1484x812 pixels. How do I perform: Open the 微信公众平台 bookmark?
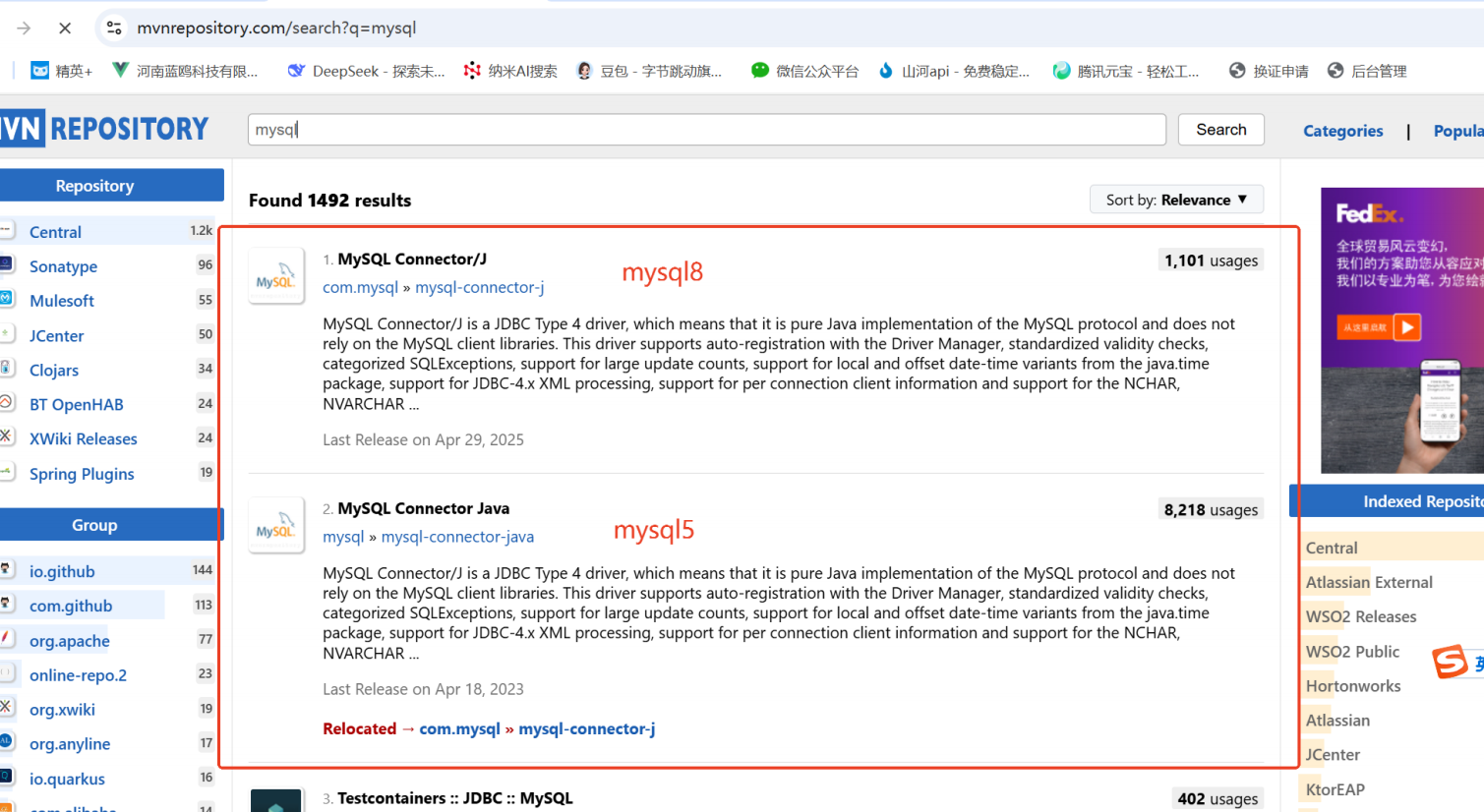pyautogui.click(x=804, y=71)
